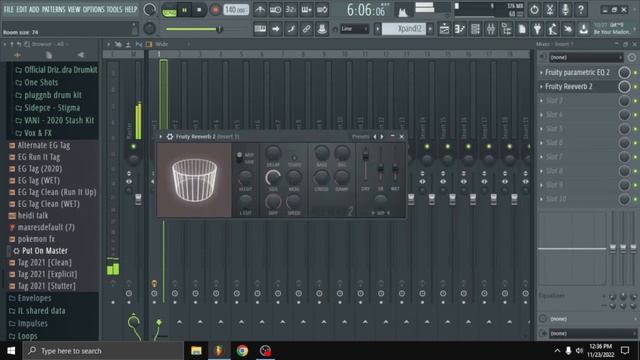Select the Xpand!2 pattern selector
Screen dimensions: 640x360
[x=404, y=29]
